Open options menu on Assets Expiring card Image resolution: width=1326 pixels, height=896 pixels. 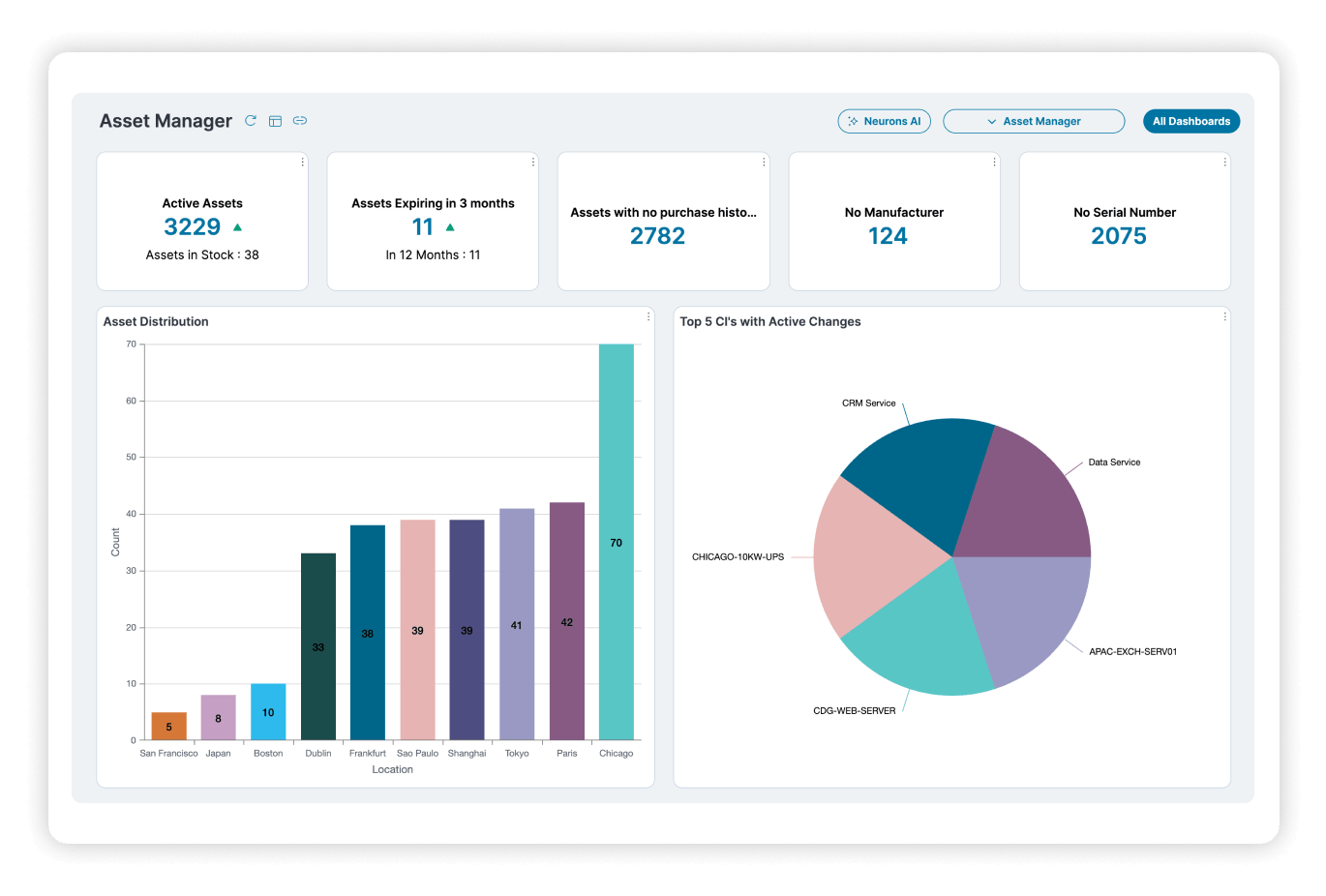coord(532,163)
